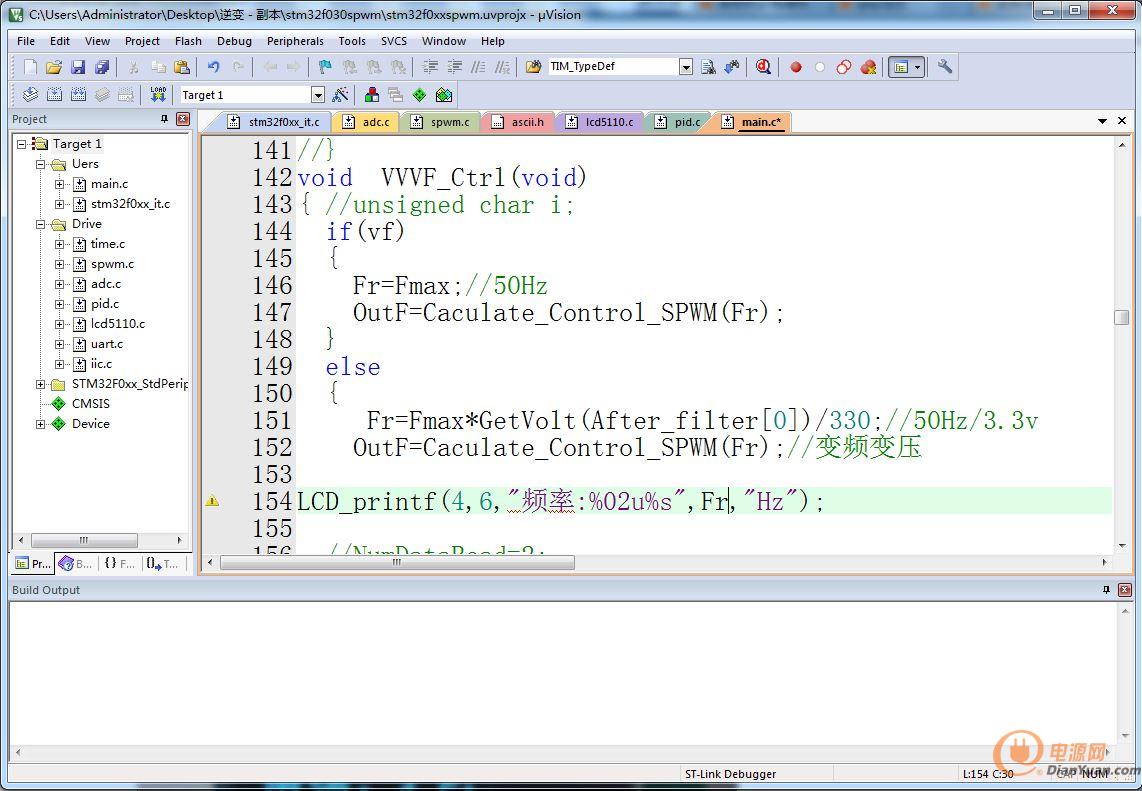Collapse the Uers group
This screenshot has width=1142, height=791.
tap(41, 164)
